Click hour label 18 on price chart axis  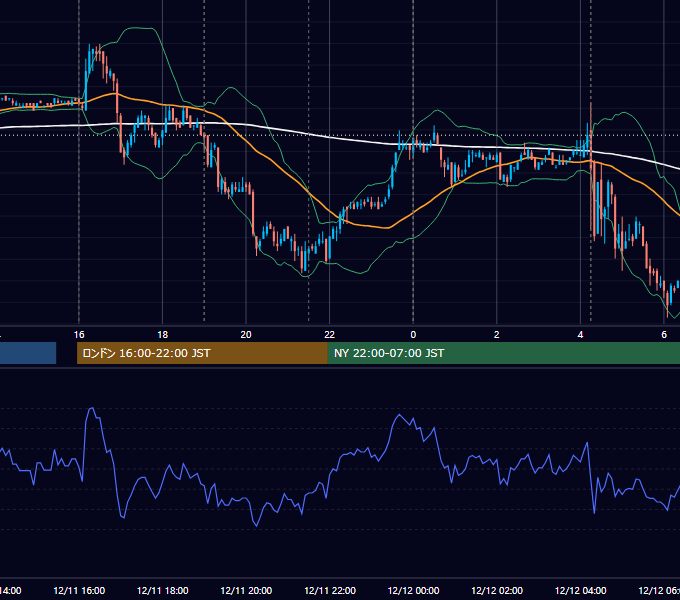[163, 335]
